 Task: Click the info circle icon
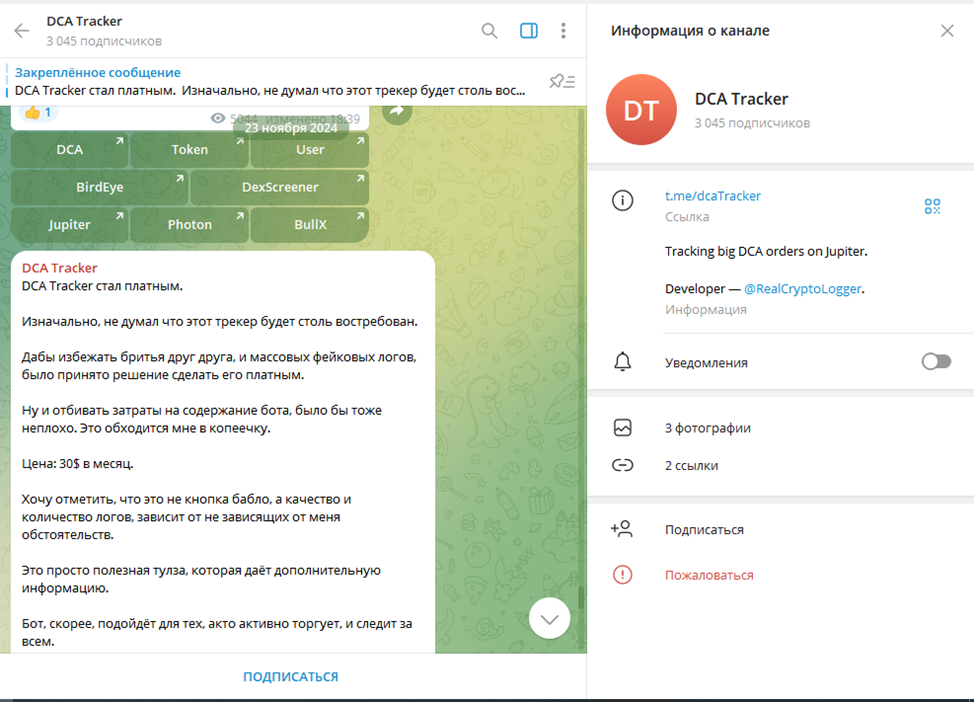tap(622, 201)
